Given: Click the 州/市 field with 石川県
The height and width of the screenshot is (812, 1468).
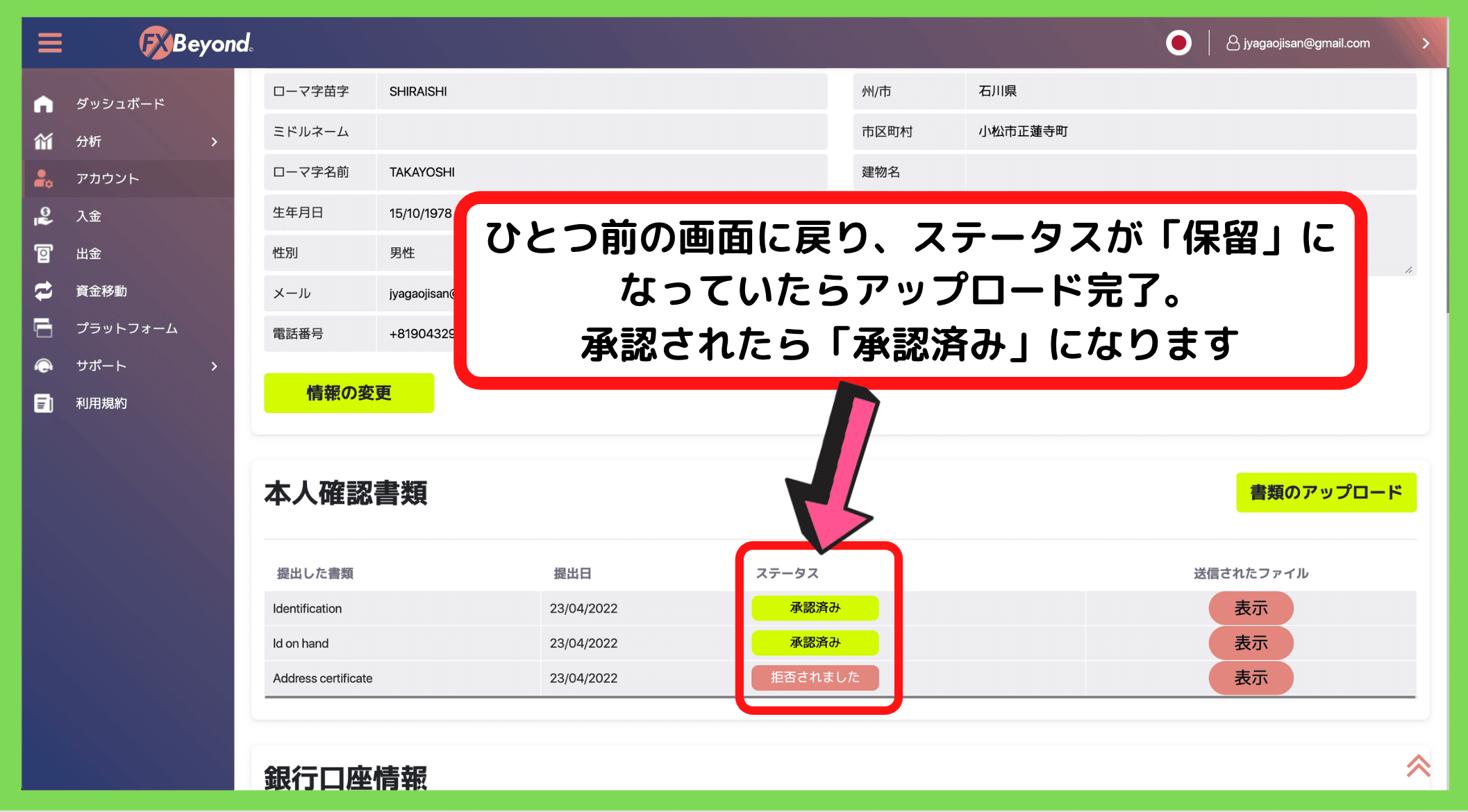Looking at the screenshot, I should pos(1191,92).
